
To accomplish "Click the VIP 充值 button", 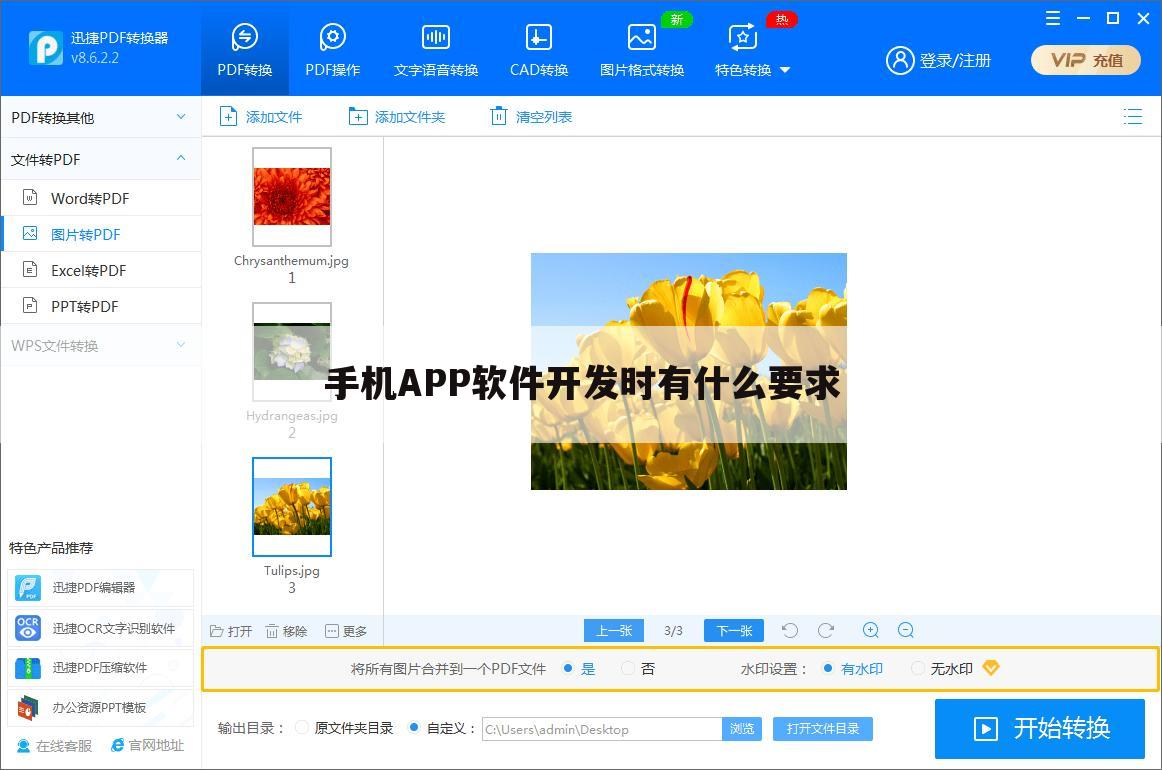I will (1086, 60).
